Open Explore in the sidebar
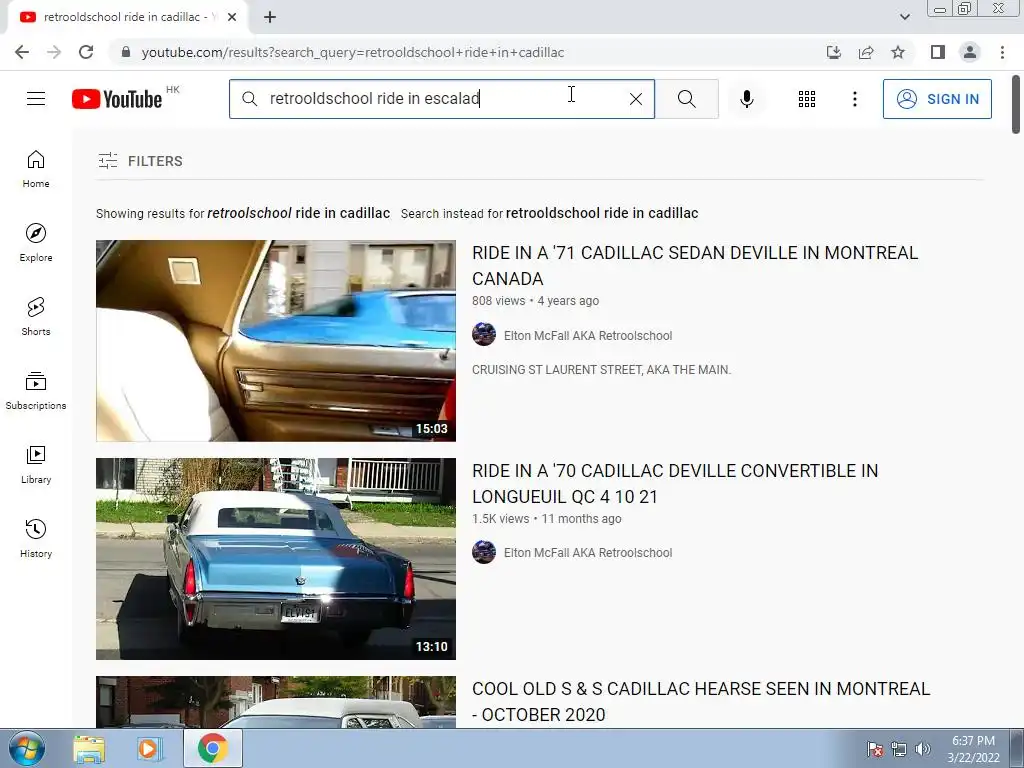Viewport: 1024px width, 768px height. click(x=36, y=243)
